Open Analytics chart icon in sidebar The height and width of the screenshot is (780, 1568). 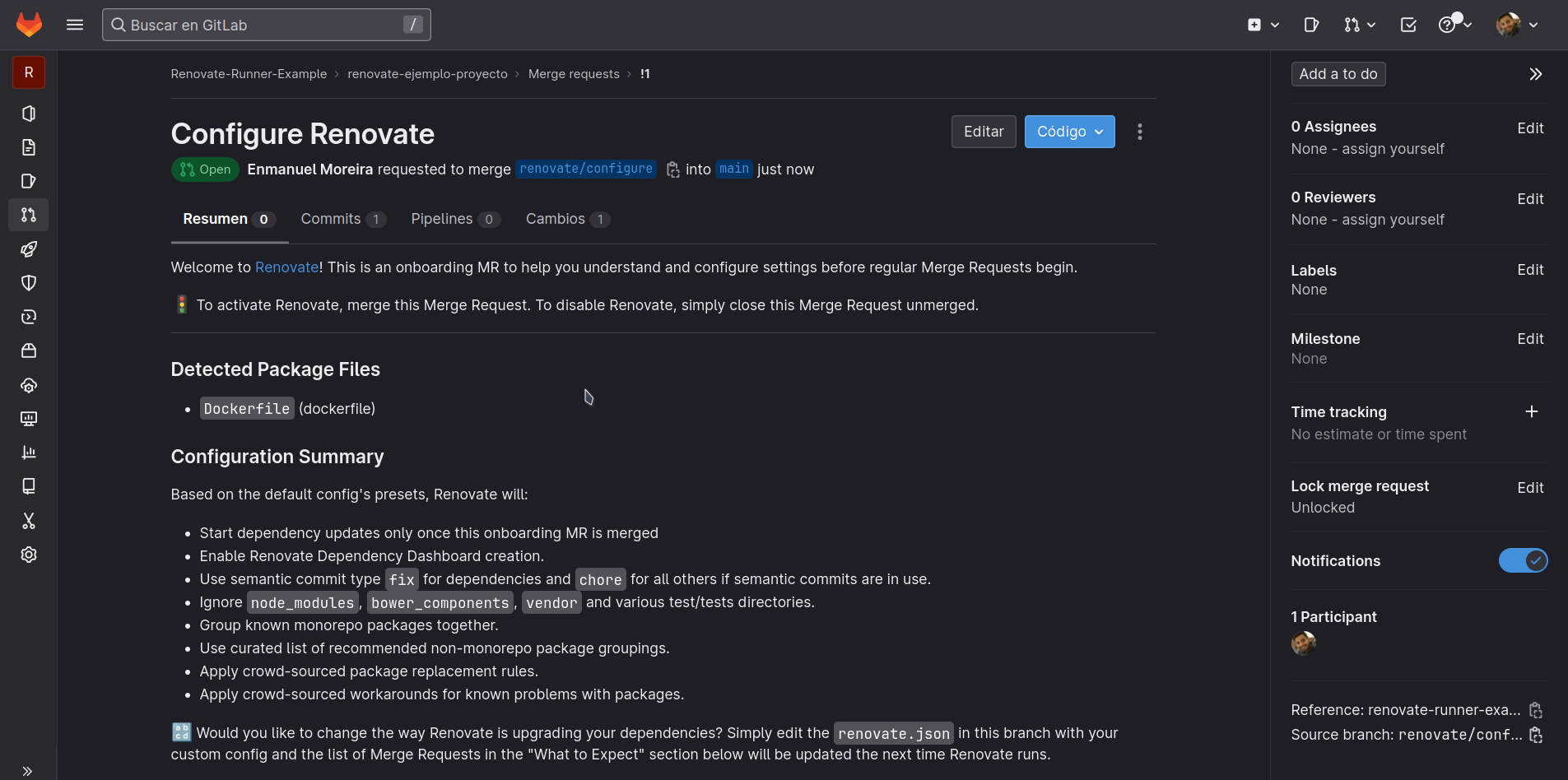29,453
